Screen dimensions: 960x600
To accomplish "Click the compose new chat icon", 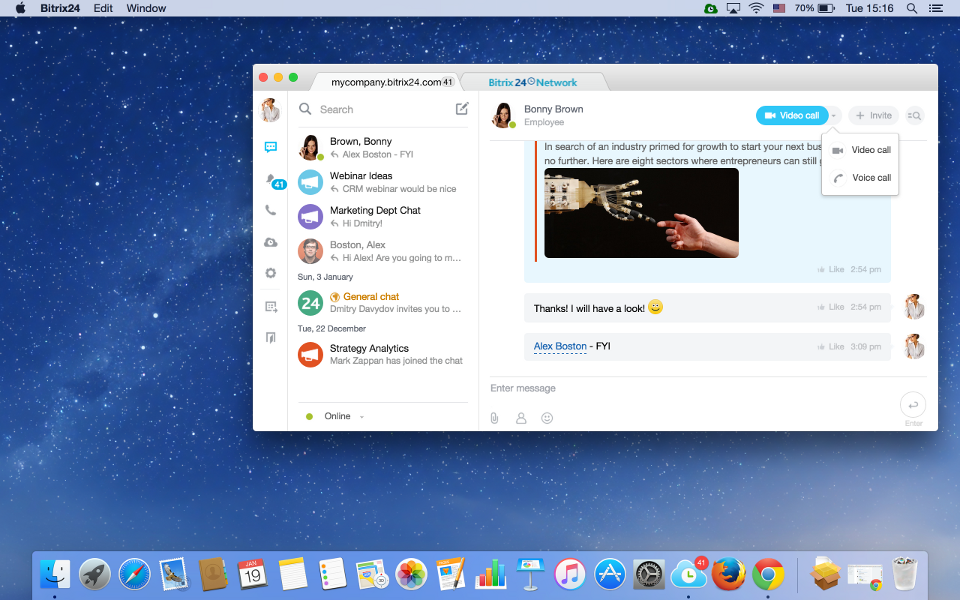I will tap(461, 109).
